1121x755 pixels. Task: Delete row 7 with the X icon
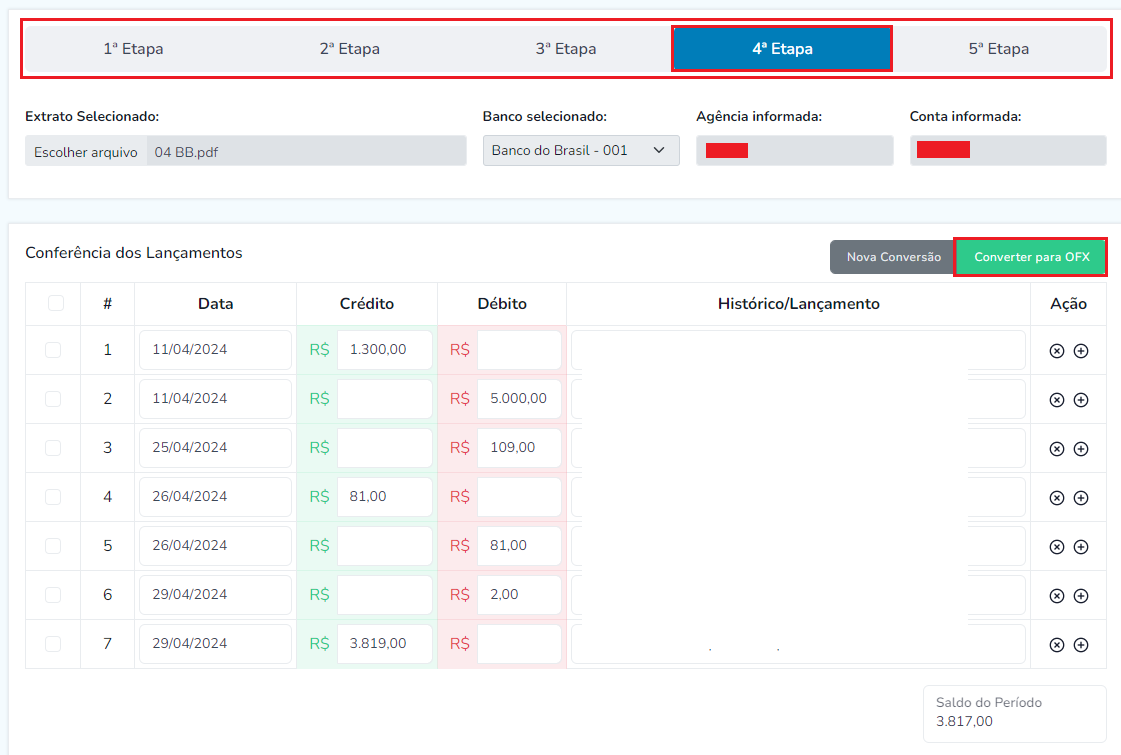[1056, 645]
